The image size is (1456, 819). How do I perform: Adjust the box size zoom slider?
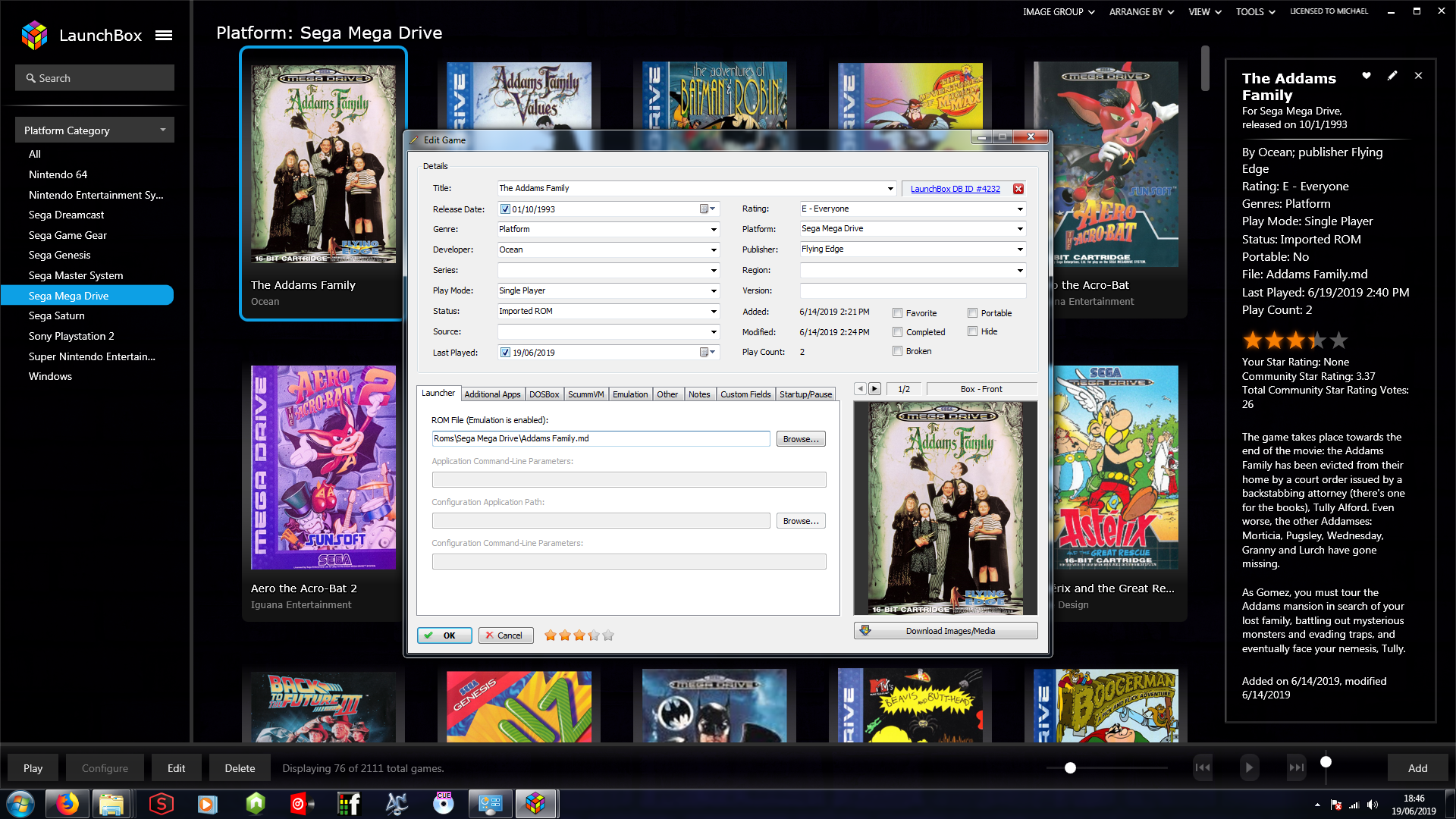(1070, 768)
